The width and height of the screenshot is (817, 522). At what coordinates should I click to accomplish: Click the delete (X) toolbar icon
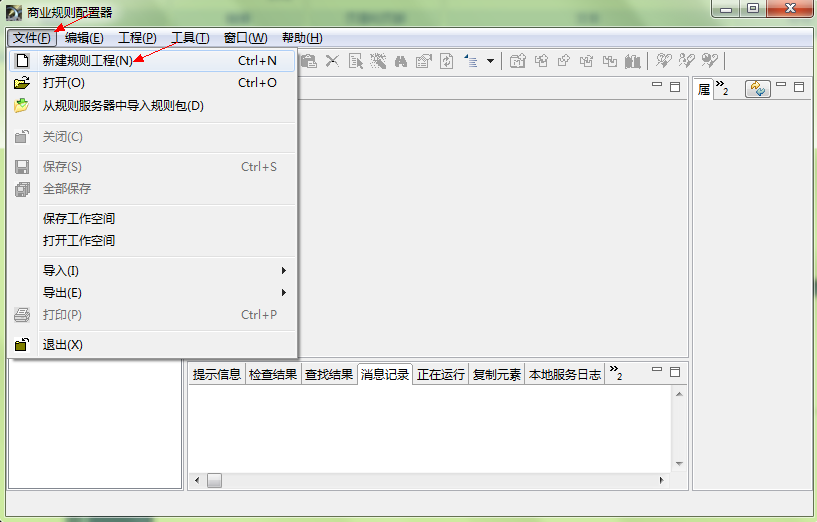pos(332,61)
